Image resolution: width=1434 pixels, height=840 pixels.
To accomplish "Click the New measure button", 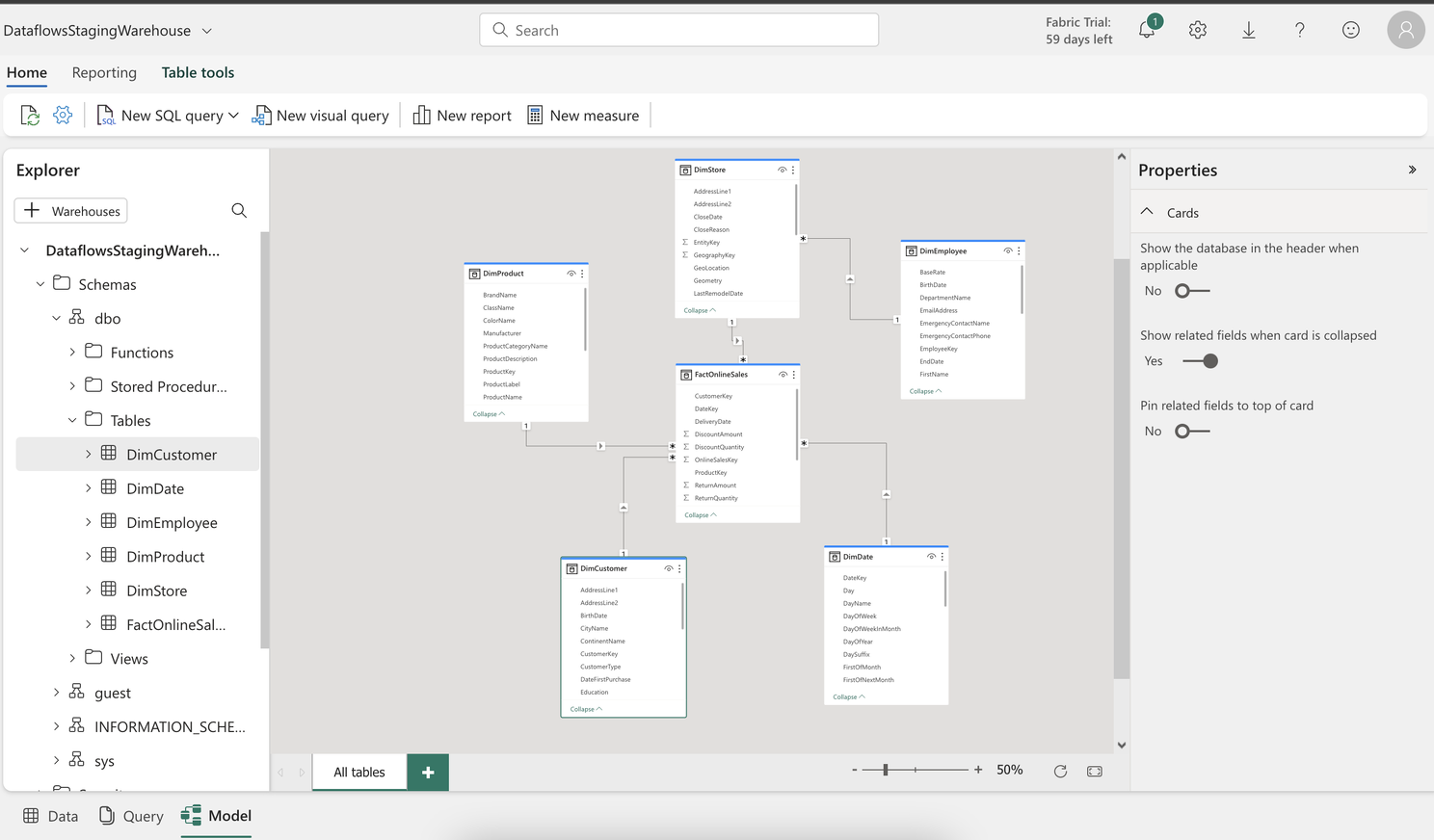I will [583, 116].
